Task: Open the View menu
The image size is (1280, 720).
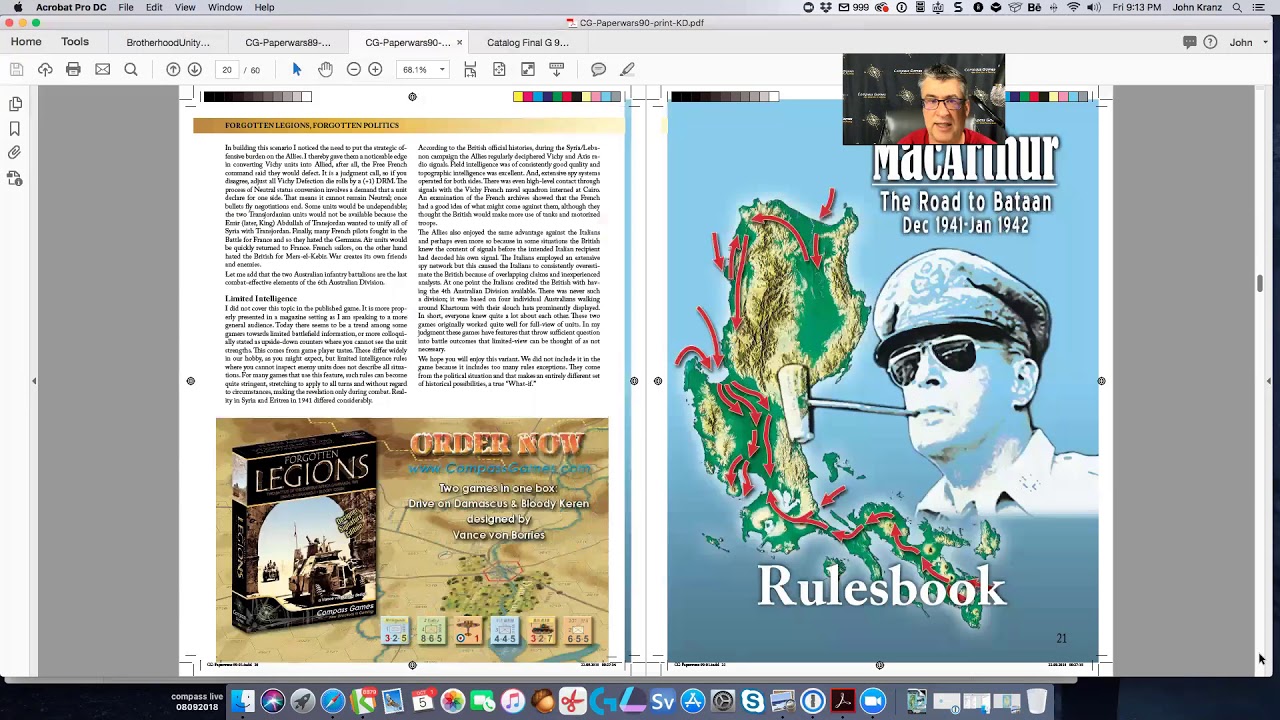Action: [x=185, y=7]
